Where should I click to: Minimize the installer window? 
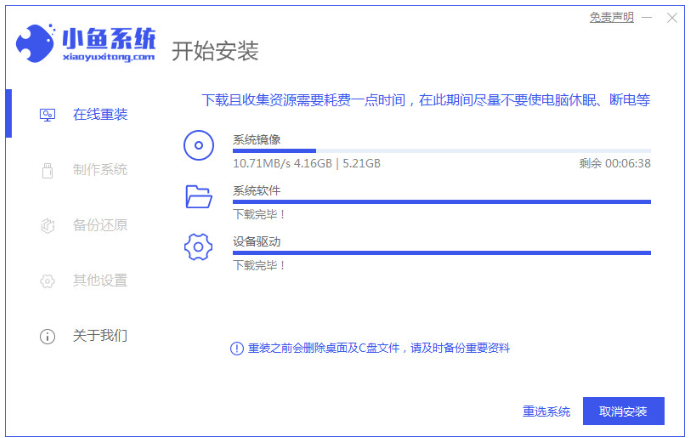646,17
